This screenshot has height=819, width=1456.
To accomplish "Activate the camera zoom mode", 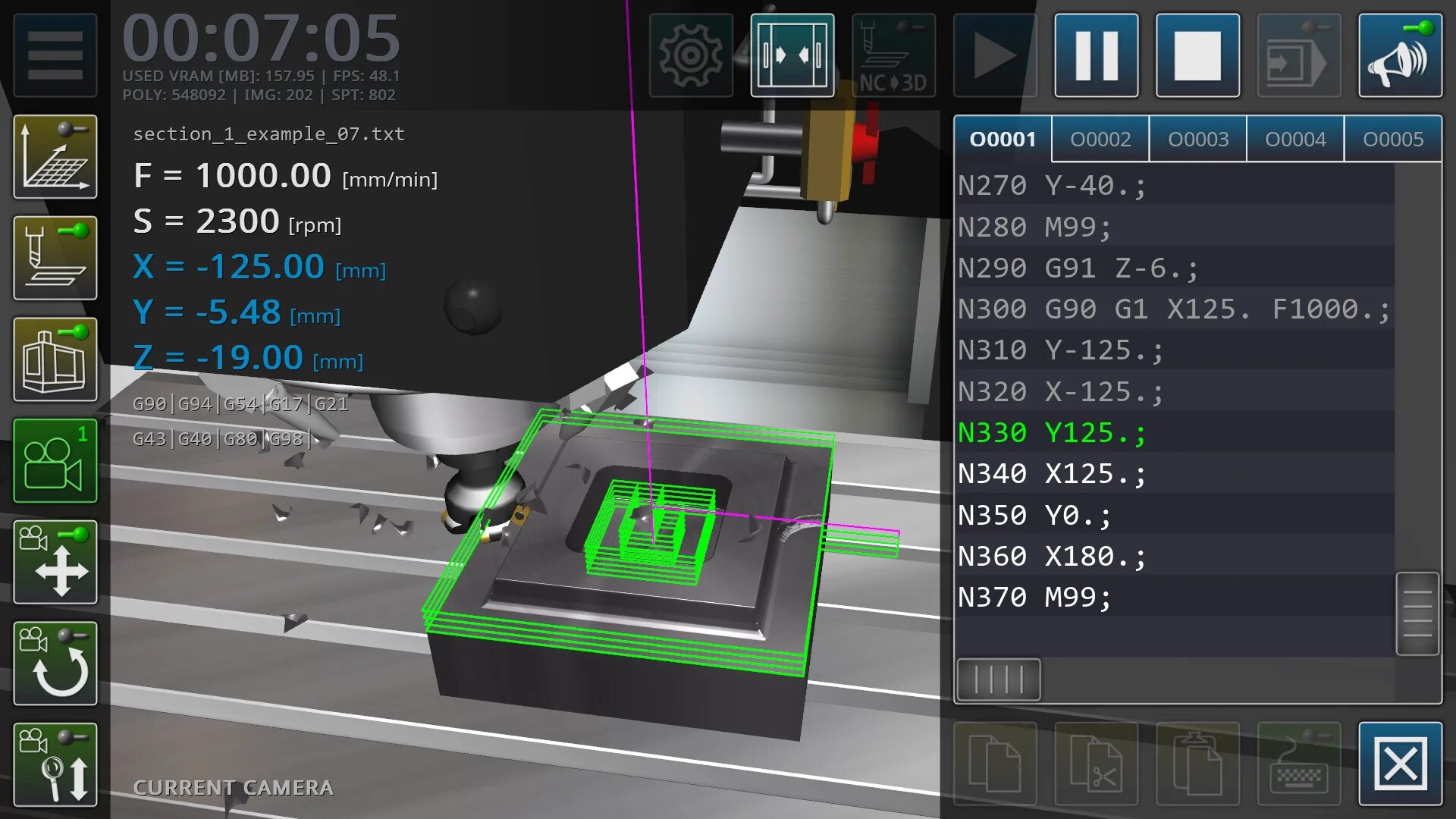I will tap(55, 764).
